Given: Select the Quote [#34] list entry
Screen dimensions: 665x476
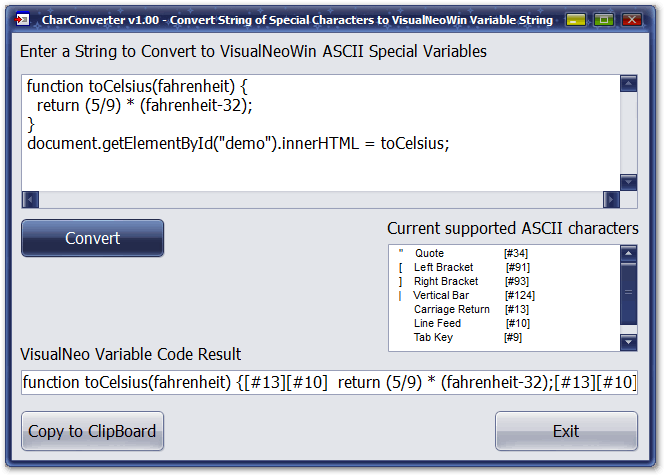Looking at the screenshot, I should (463, 253).
